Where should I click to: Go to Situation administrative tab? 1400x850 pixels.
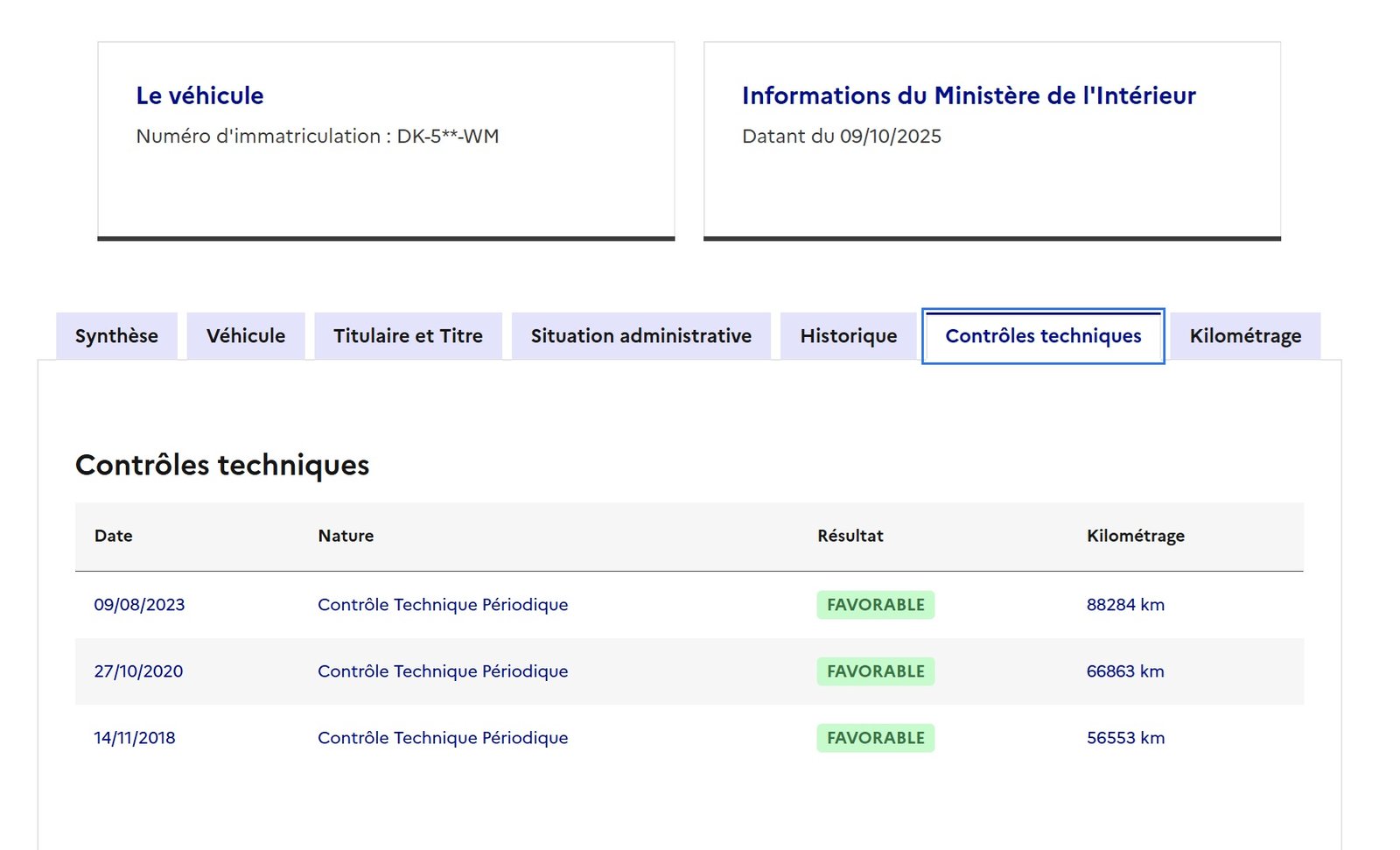pos(640,336)
